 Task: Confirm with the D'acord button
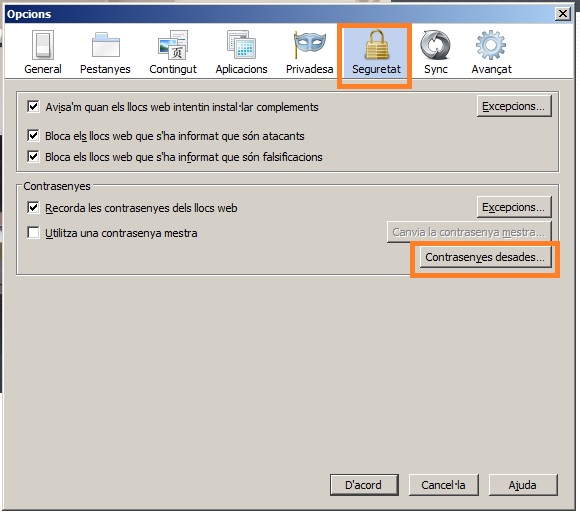pos(364,485)
